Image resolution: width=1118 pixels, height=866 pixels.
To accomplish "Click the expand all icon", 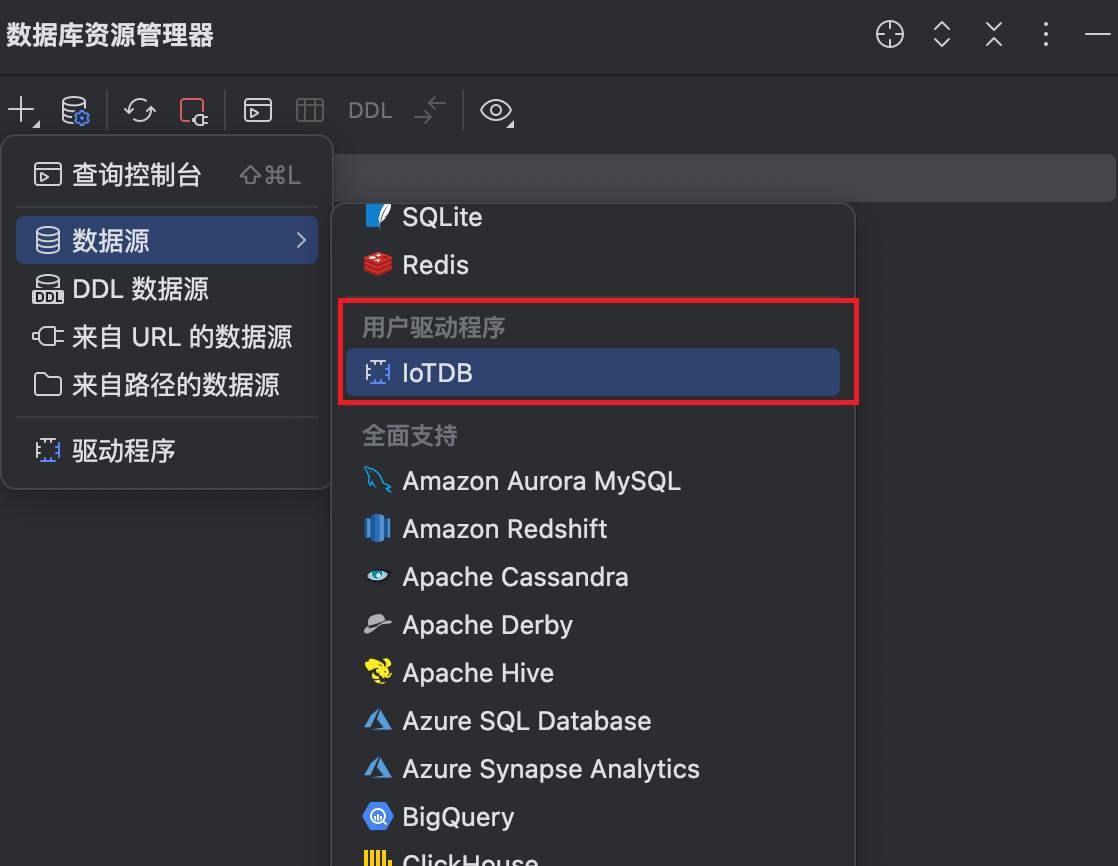I will tap(941, 35).
